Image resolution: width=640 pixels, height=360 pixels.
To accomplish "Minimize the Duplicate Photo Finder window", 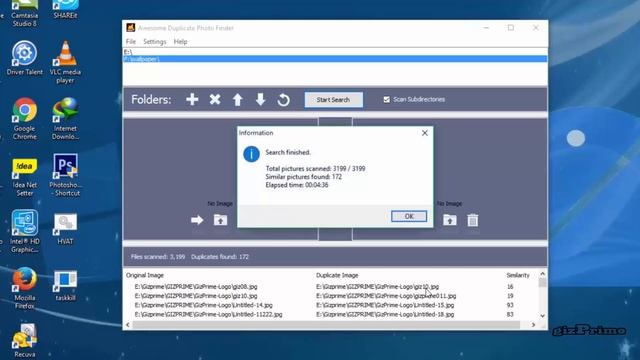I will click(x=486, y=28).
